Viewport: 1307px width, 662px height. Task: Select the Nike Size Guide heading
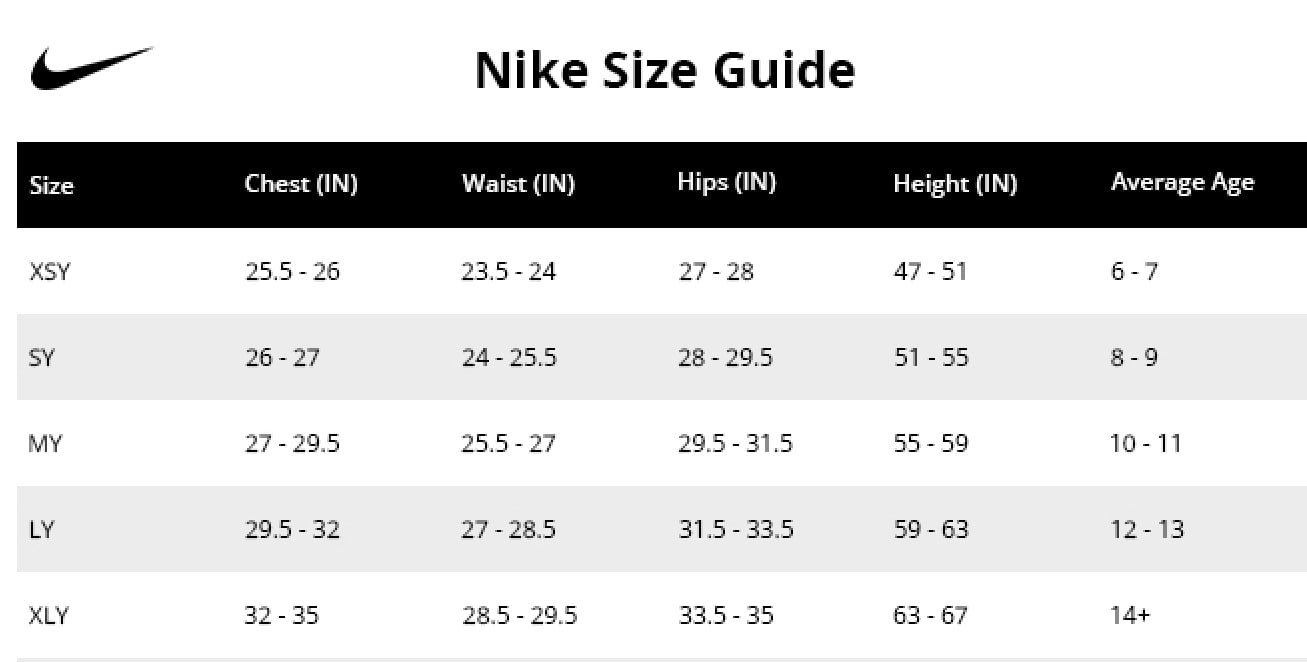[665, 70]
